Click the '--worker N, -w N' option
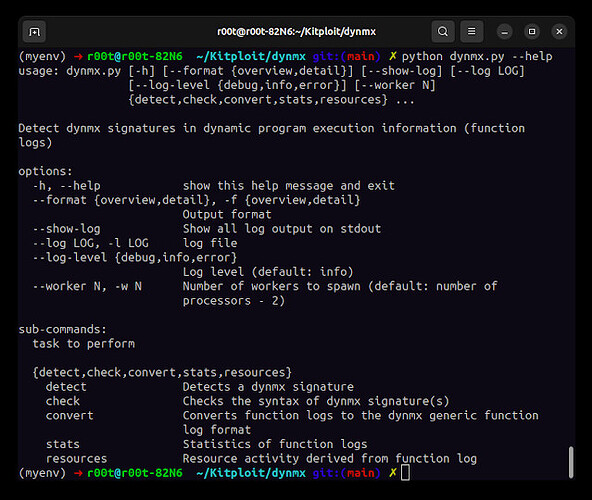The image size is (592, 500). click(x=87, y=286)
